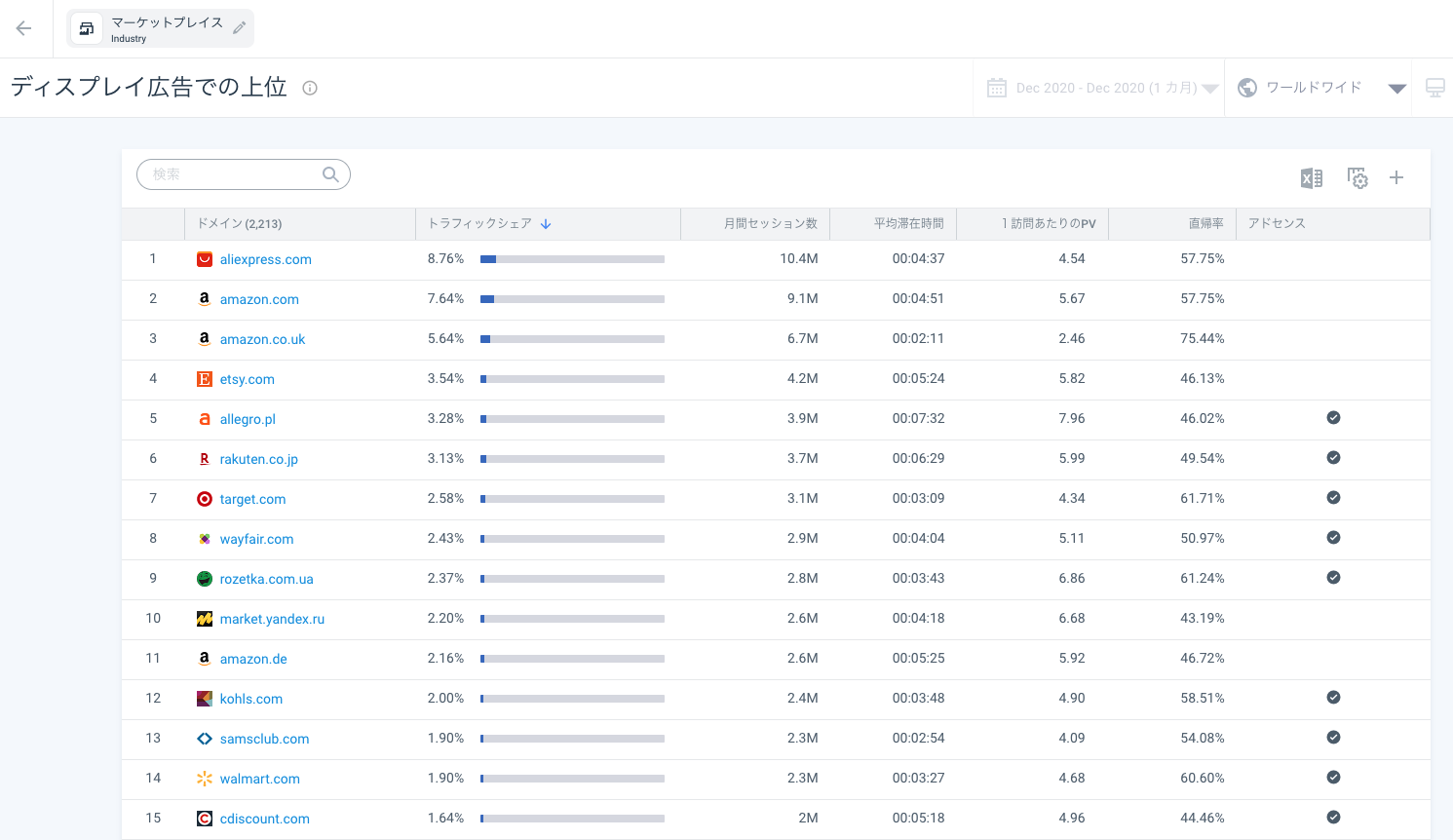Screen dimensions: 1453x840
Task: Click the rakuten.co.jp favicon
Action: point(205,459)
